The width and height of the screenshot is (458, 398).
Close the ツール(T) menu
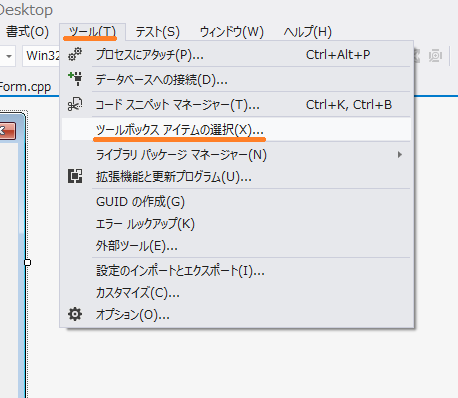tap(92, 32)
